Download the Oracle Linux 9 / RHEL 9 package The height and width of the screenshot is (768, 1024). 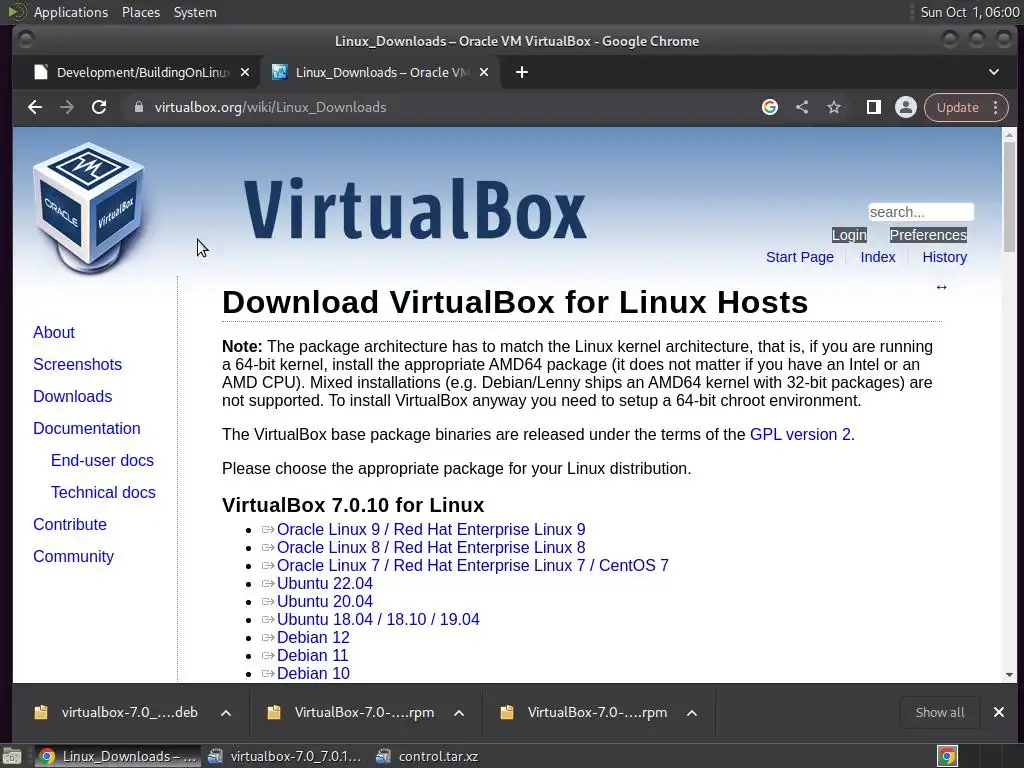point(431,530)
